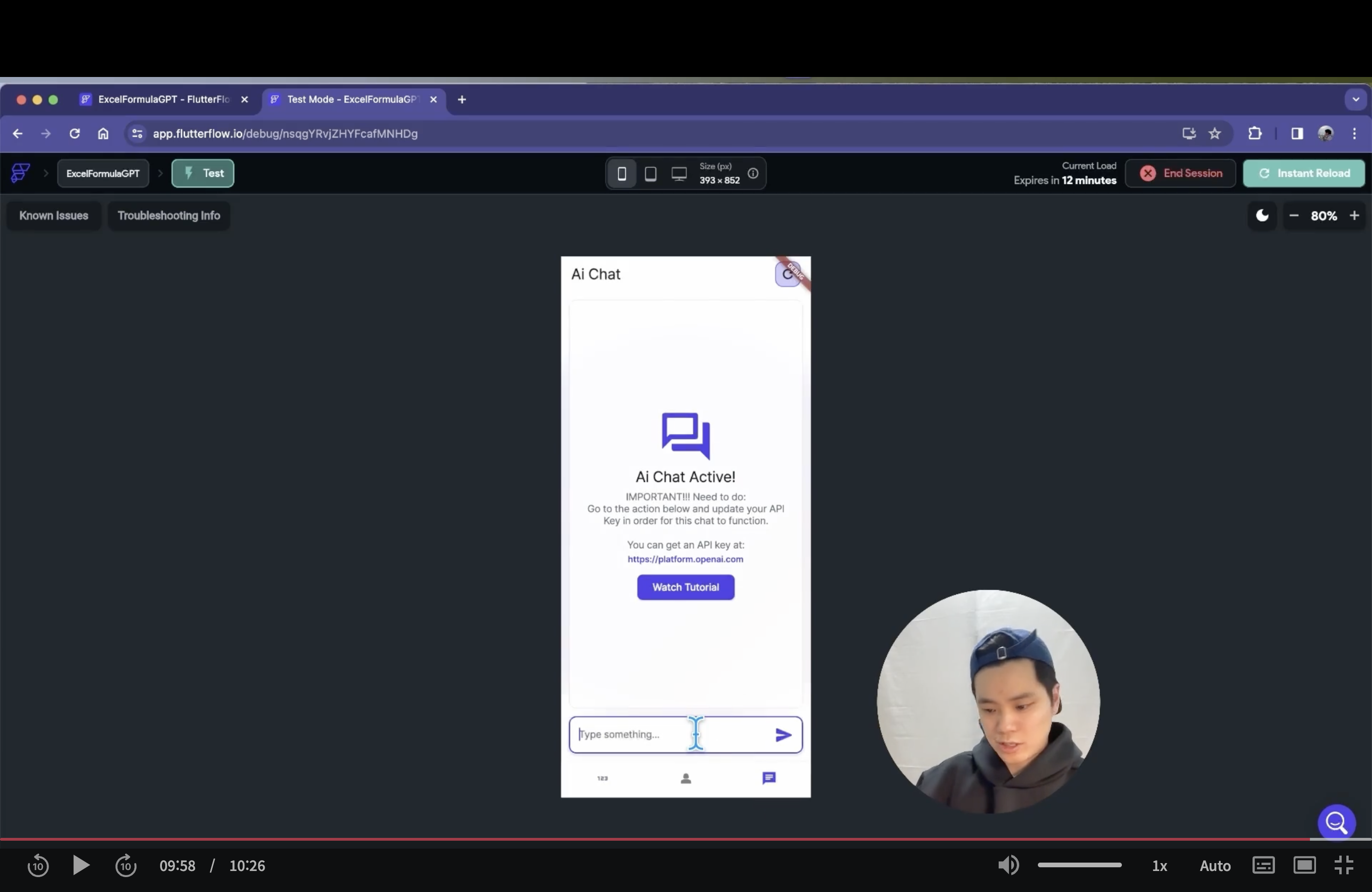The image size is (1372, 892).
Task: Click the install app icon in address bar
Action: point(1189,134)
